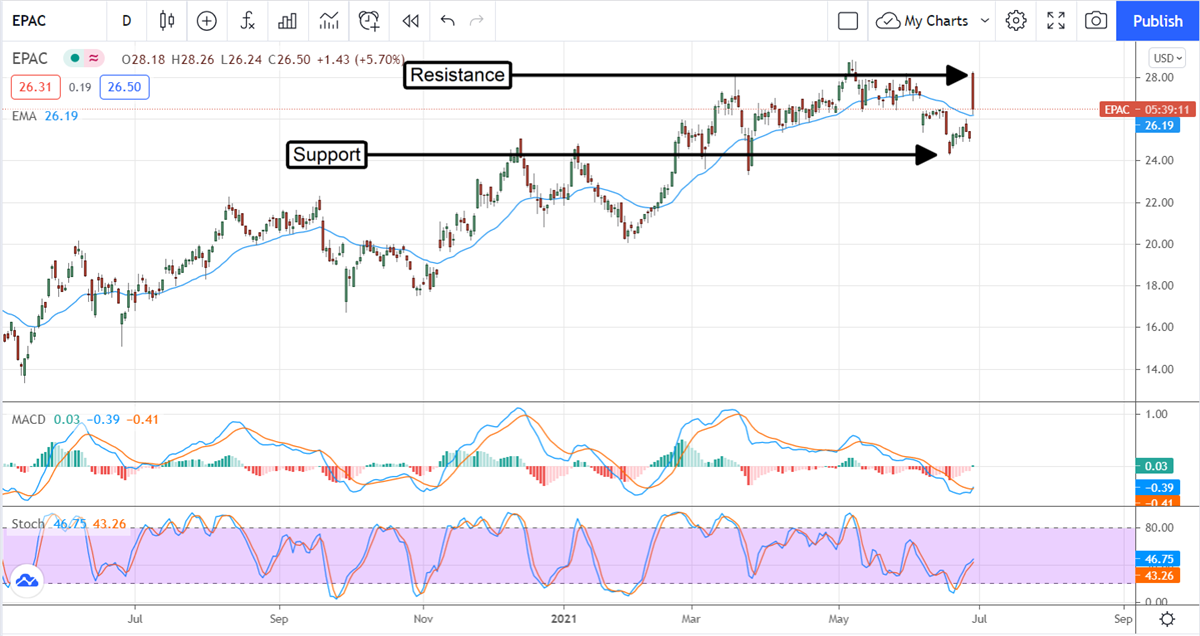Create an alert with the alarm clock icon
This screenshot has width=1200, height=636.
(370, 20)
